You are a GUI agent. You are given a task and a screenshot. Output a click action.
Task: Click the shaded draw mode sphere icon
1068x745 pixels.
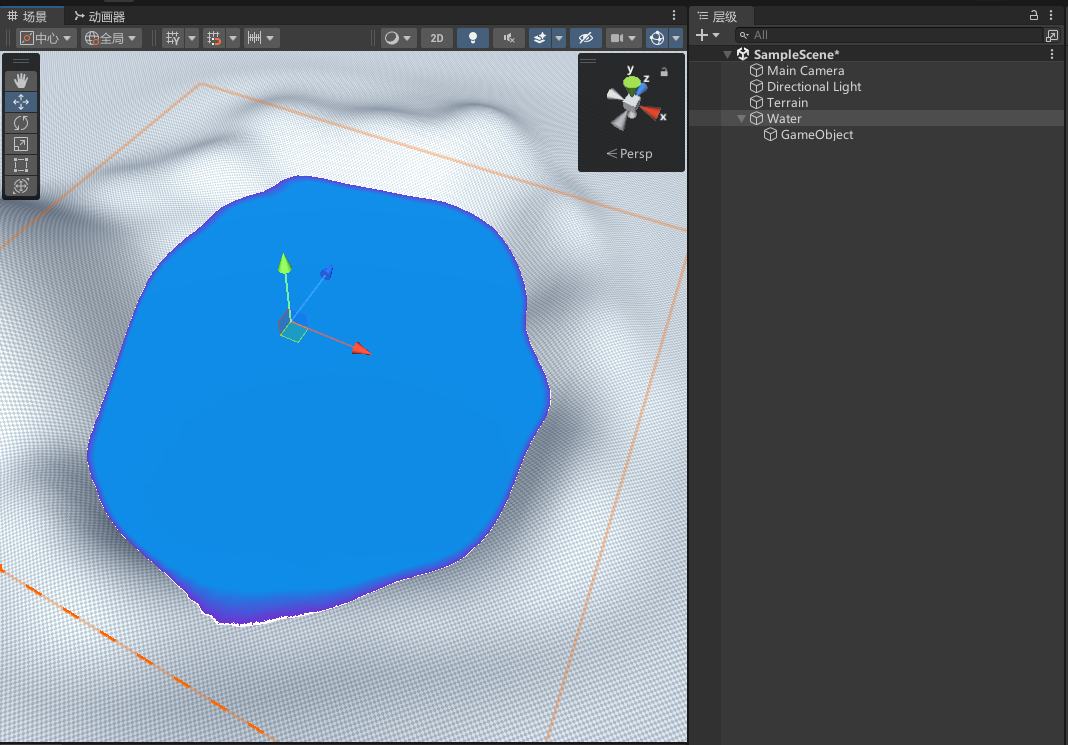[x=391, y=37]
